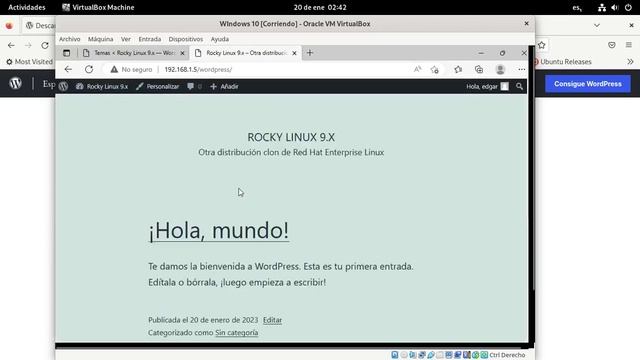Image resolution: width=640 pixels, height=360 pixels.
Task: Open the 'Sin categoría' category link
Action: pyautogui.click(x=237, y=332)
